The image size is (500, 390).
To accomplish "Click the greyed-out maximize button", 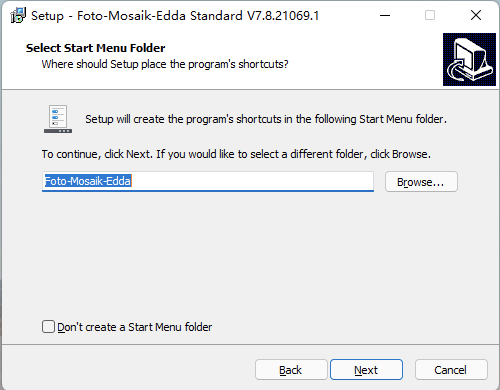I will [430, 15].
